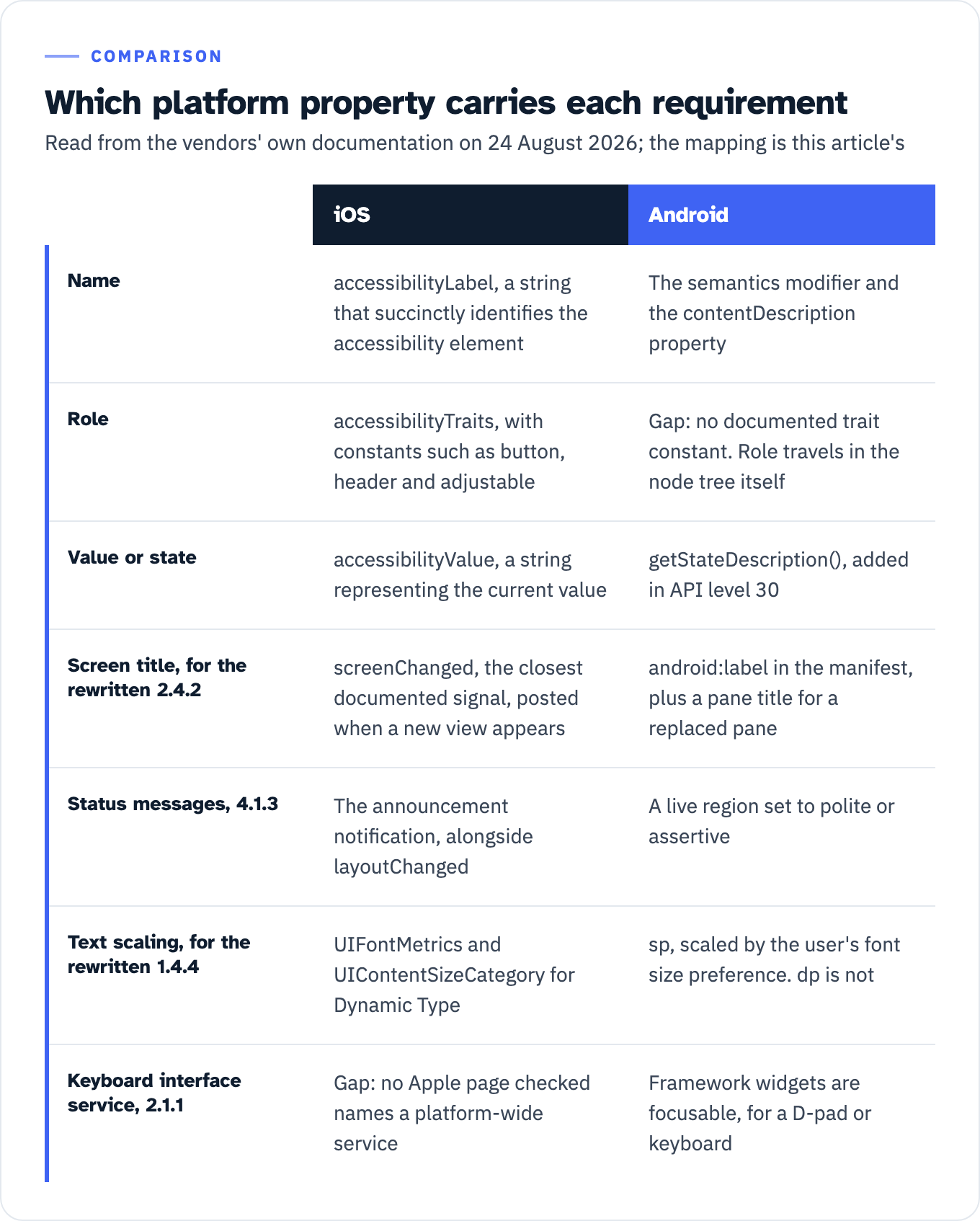Click the Value or state row label
980x1221 pixels.
(x=132, y=557)
